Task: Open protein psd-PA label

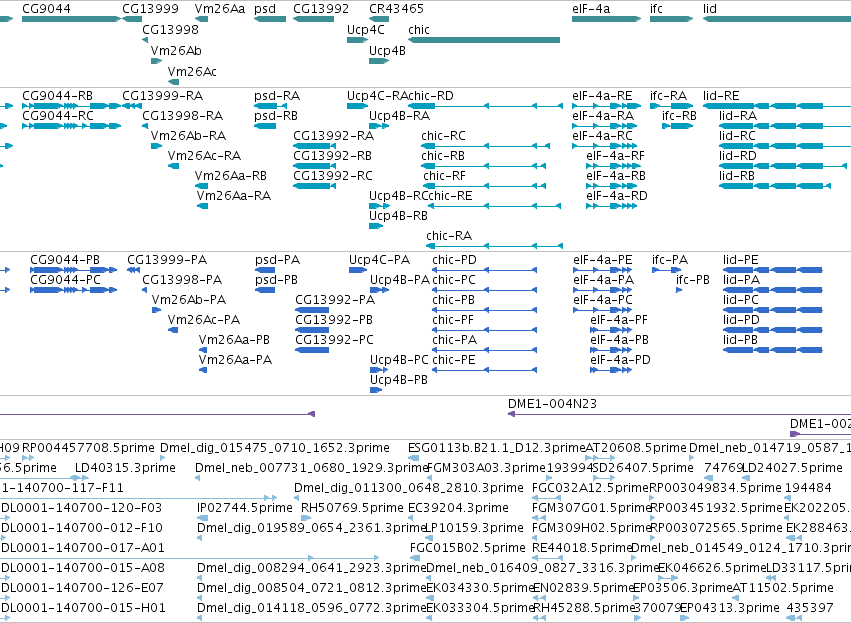Action: pyautogui.click(x=277, y=260)
